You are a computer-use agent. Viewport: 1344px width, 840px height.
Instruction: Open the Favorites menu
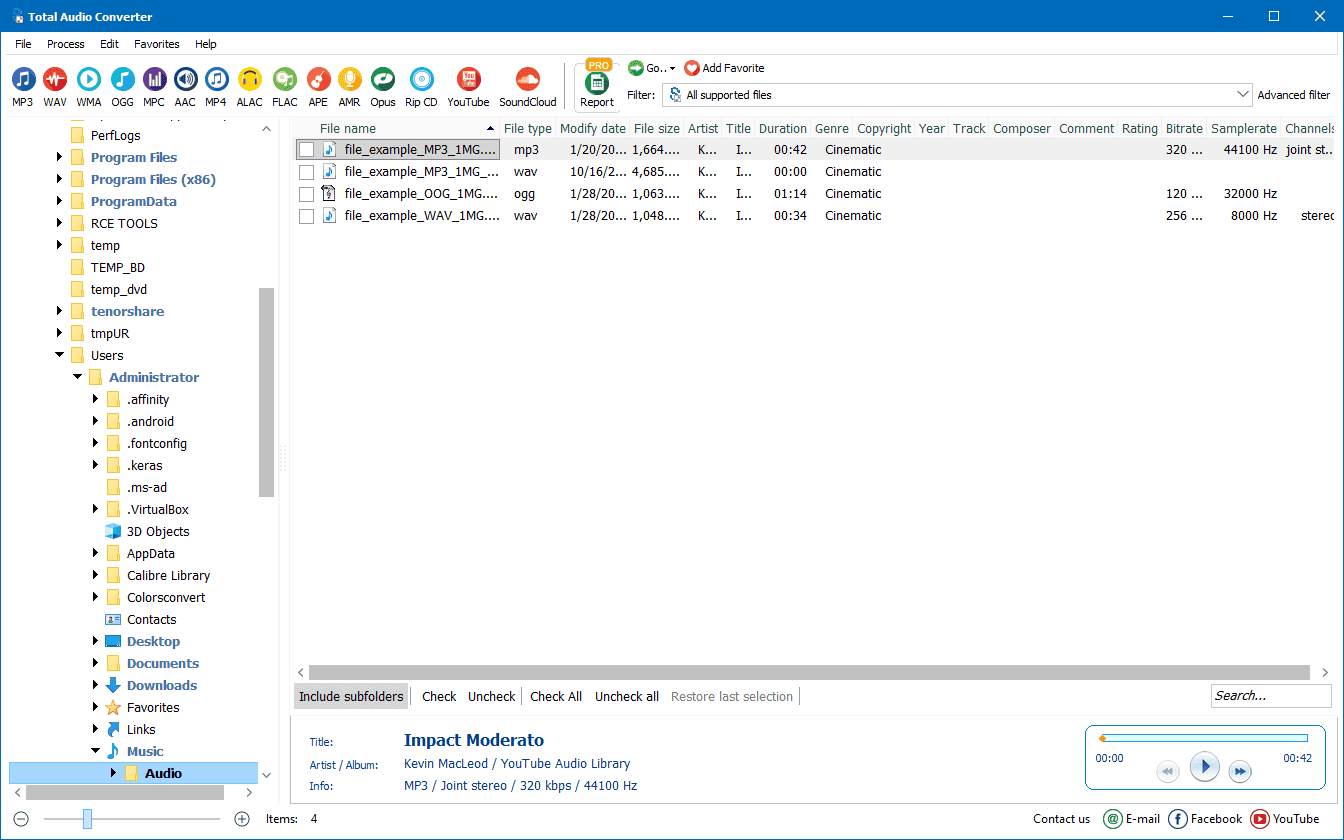(x=157, y=44)
